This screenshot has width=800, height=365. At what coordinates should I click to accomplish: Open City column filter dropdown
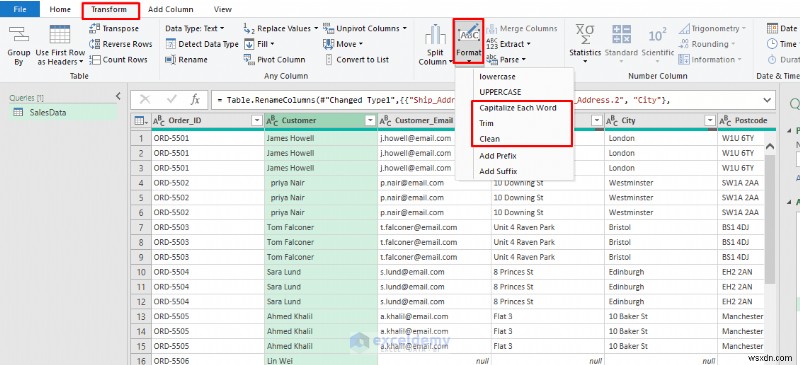[x=709, y=120]
